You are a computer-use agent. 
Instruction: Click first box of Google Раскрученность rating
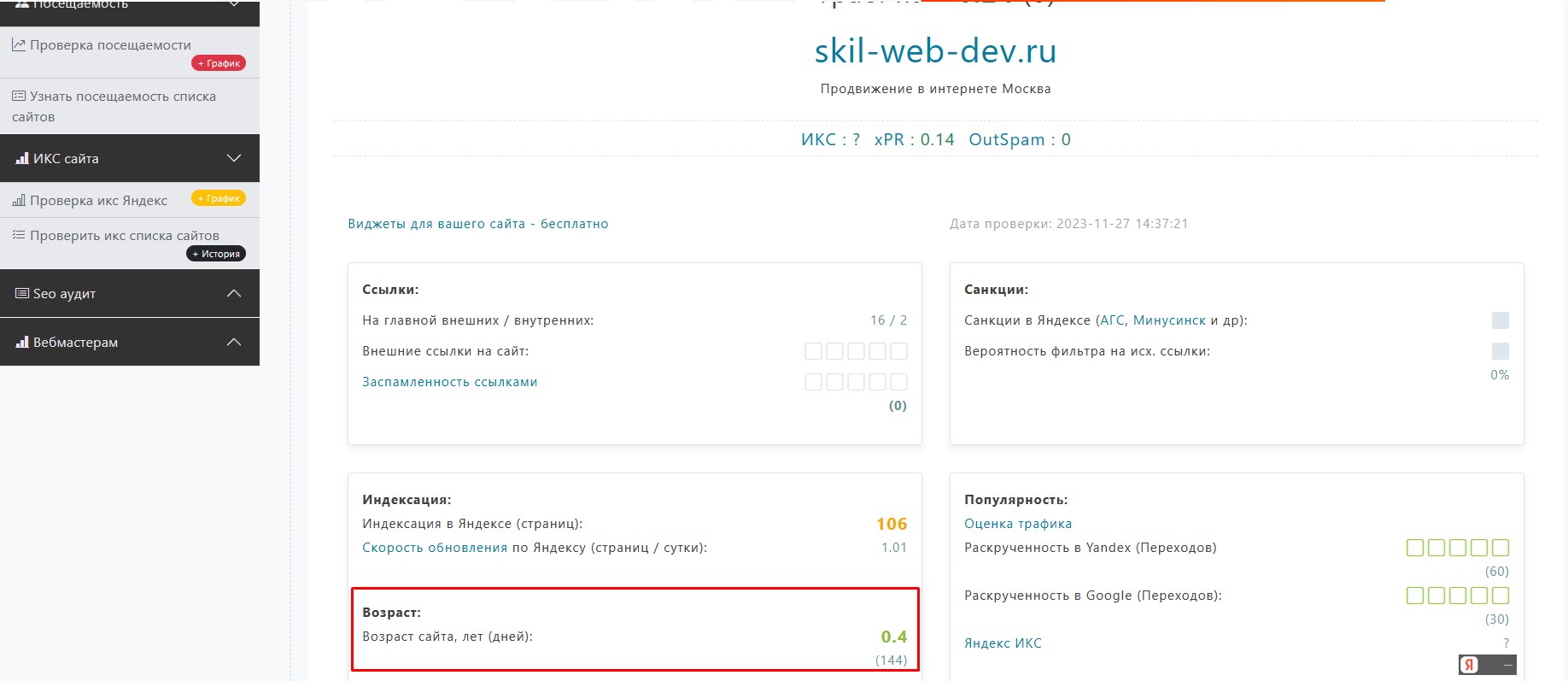[1415, 596]
